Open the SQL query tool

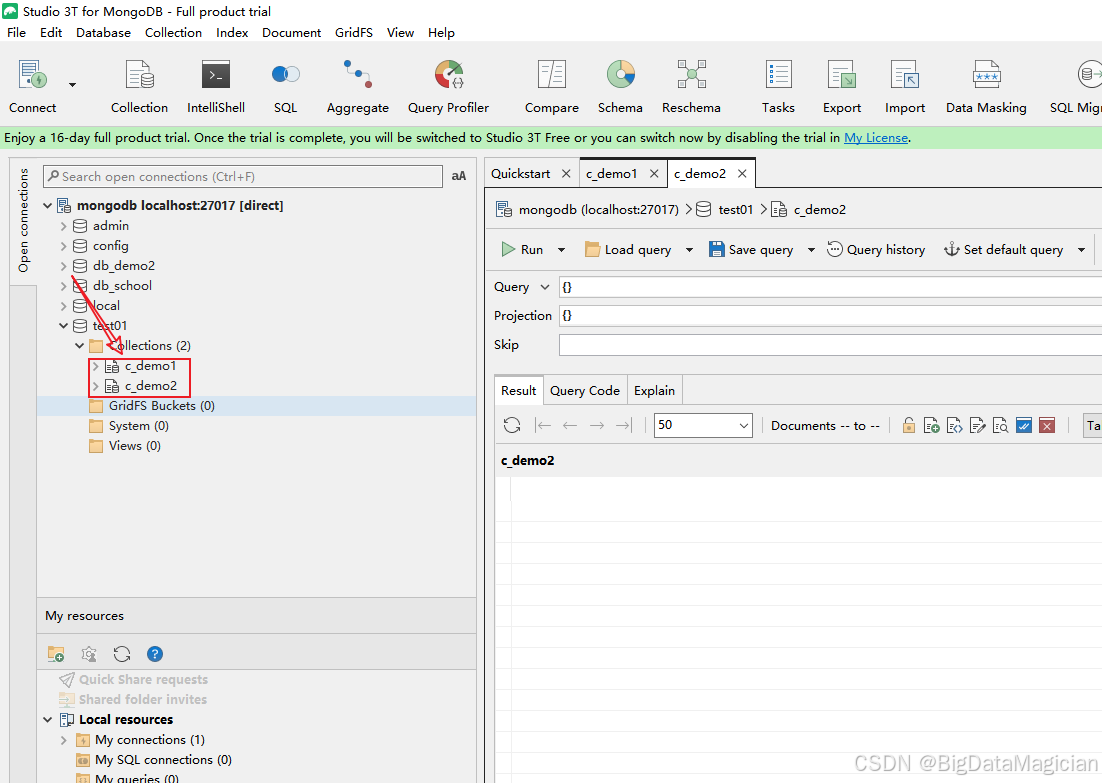click(x=285, y=87)
